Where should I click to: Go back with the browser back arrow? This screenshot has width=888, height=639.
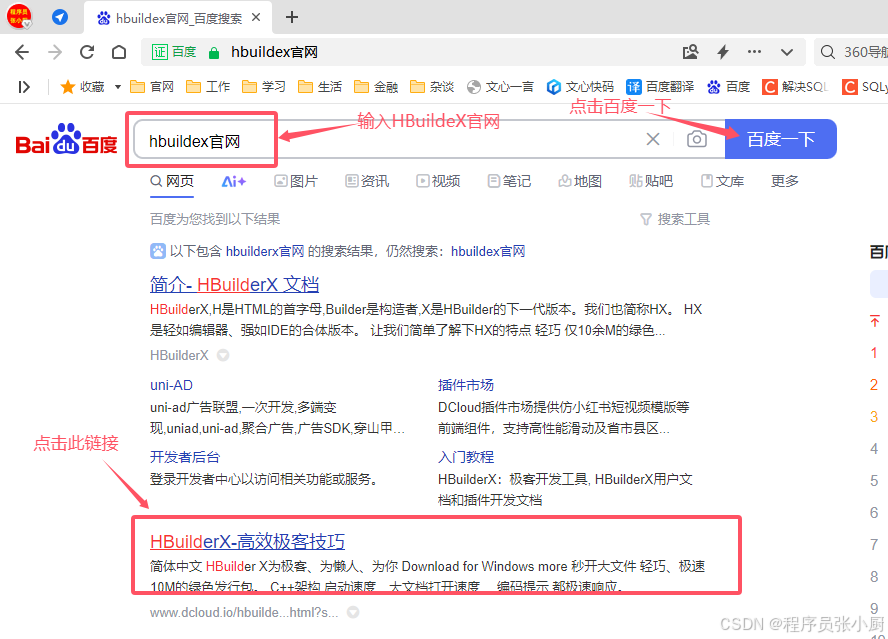click(x=22, y=52)
